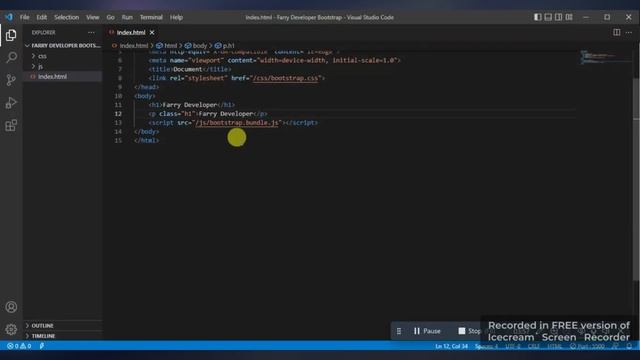Image resolution: width=640 pixels, height=360 pixels.
Task: Click line number 12 in the gutter
Action: [x=118, y=113]
